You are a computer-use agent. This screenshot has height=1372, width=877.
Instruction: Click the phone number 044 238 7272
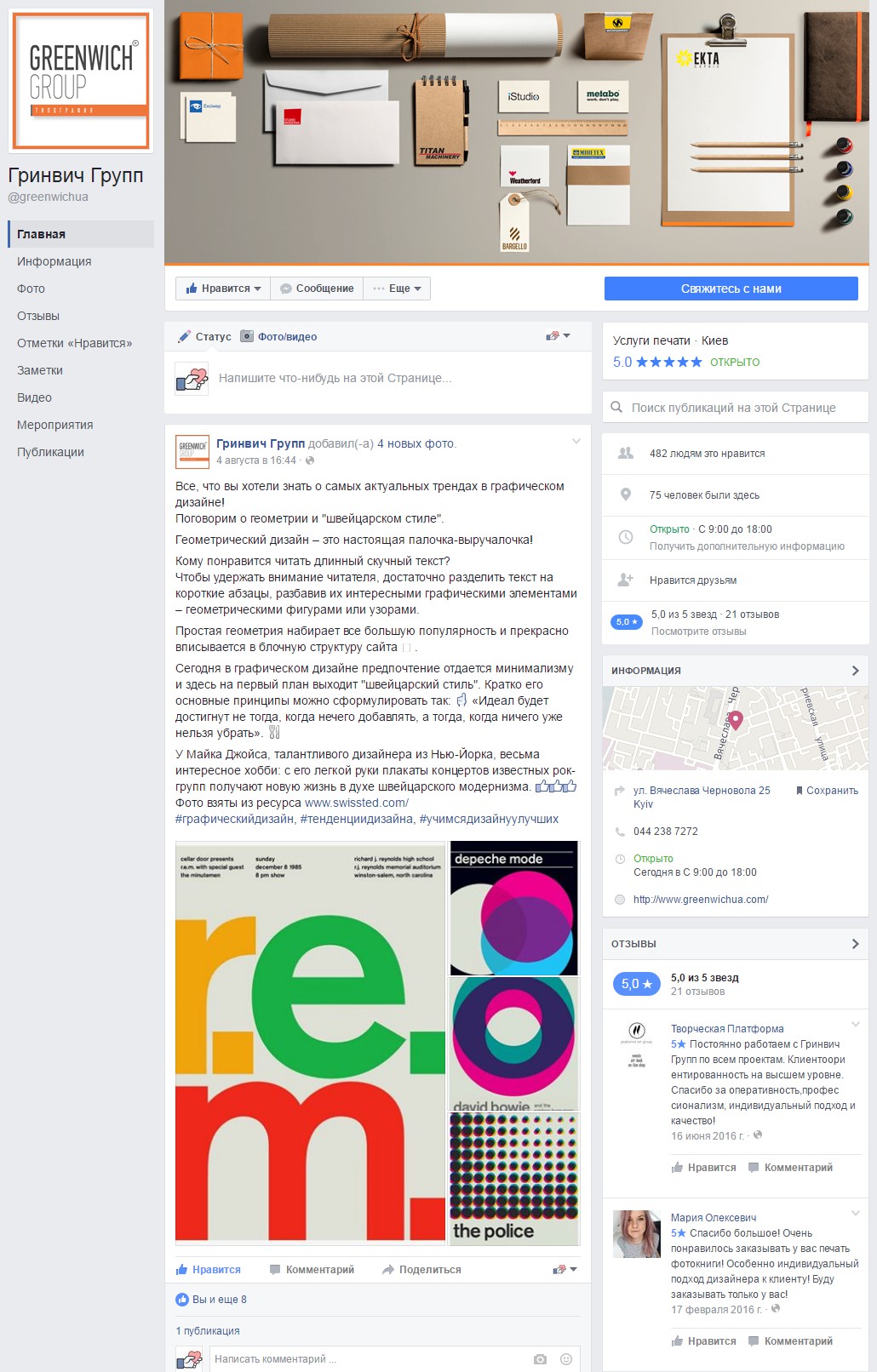(666, 832)
